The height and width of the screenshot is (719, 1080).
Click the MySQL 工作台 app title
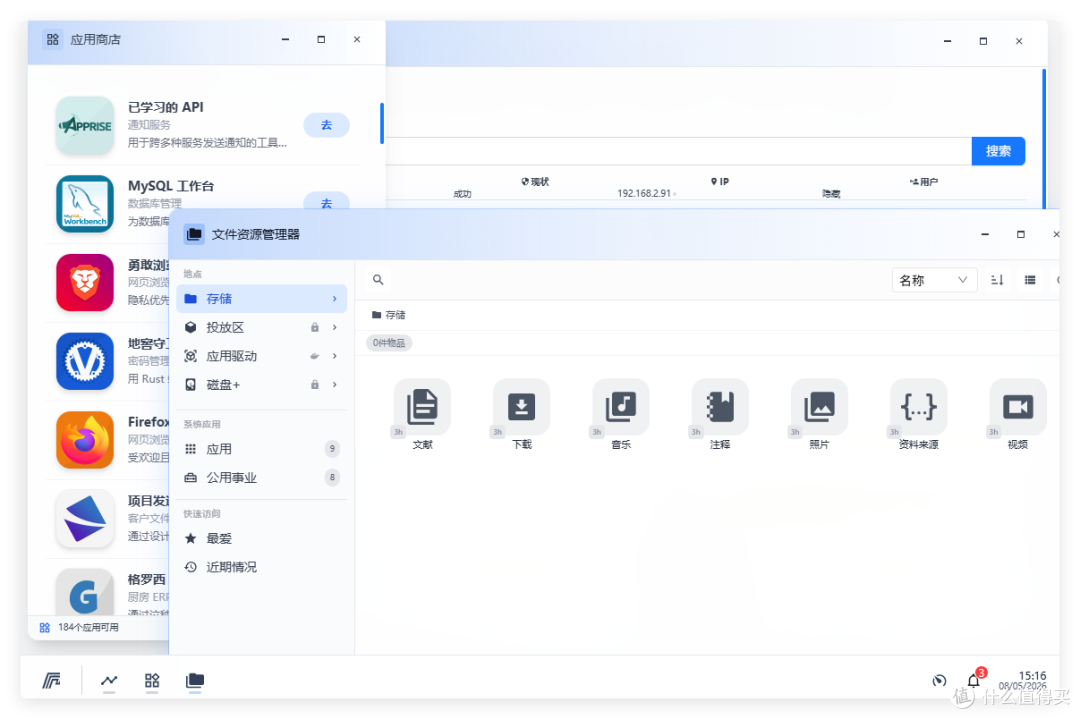(171, 186)
